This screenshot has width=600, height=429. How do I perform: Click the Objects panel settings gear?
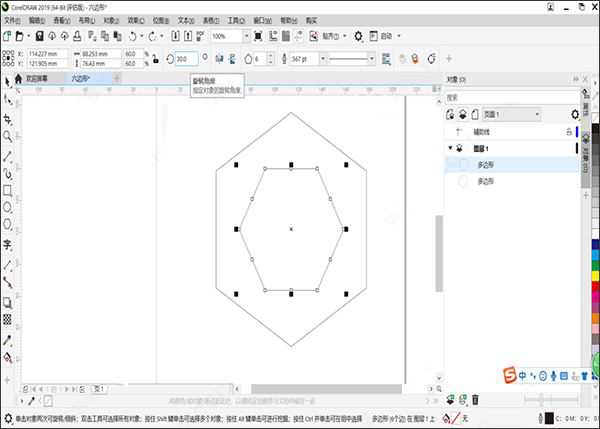(575, 114)
